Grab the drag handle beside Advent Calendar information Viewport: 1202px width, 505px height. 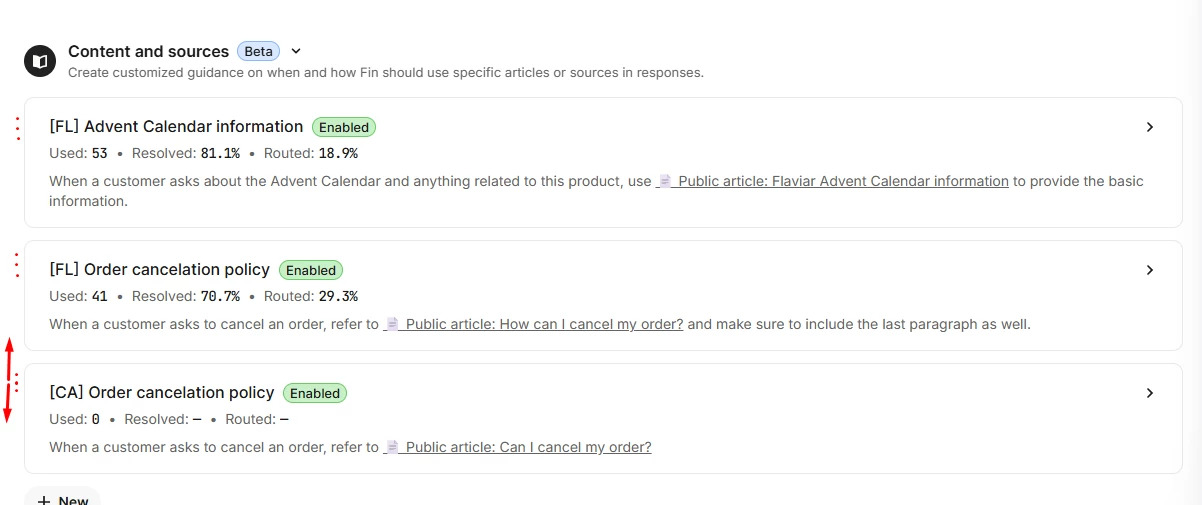pyautogui.click(x=17, y=128)
